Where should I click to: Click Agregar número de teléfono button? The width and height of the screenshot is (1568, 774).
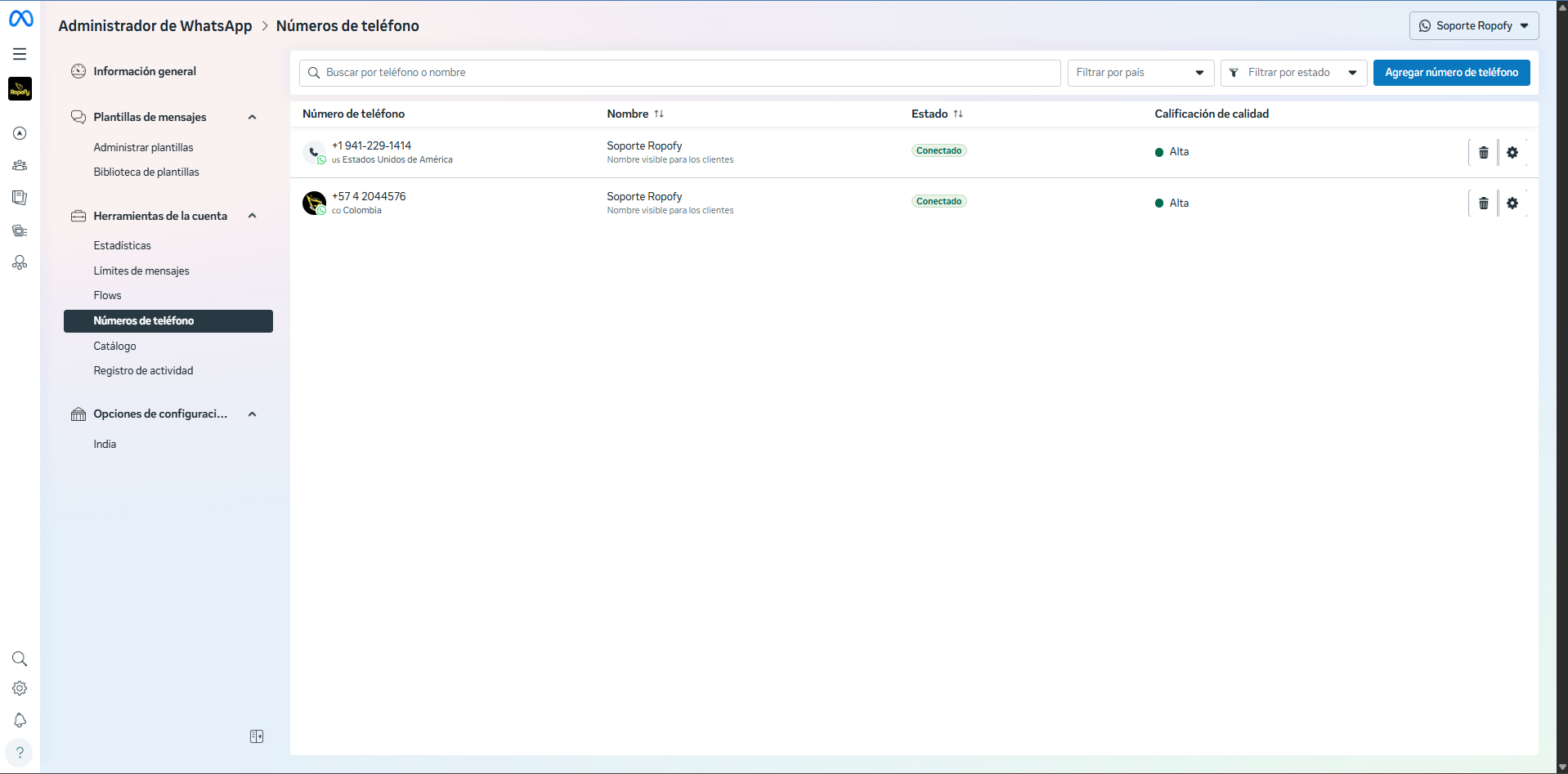click(x=1451, y=73)
